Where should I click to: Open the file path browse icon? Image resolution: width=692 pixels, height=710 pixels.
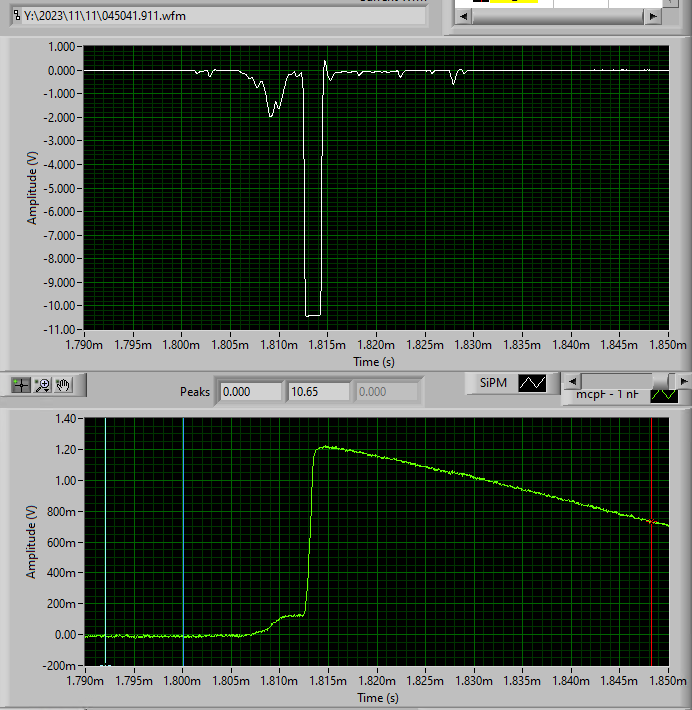coord(16,16)
